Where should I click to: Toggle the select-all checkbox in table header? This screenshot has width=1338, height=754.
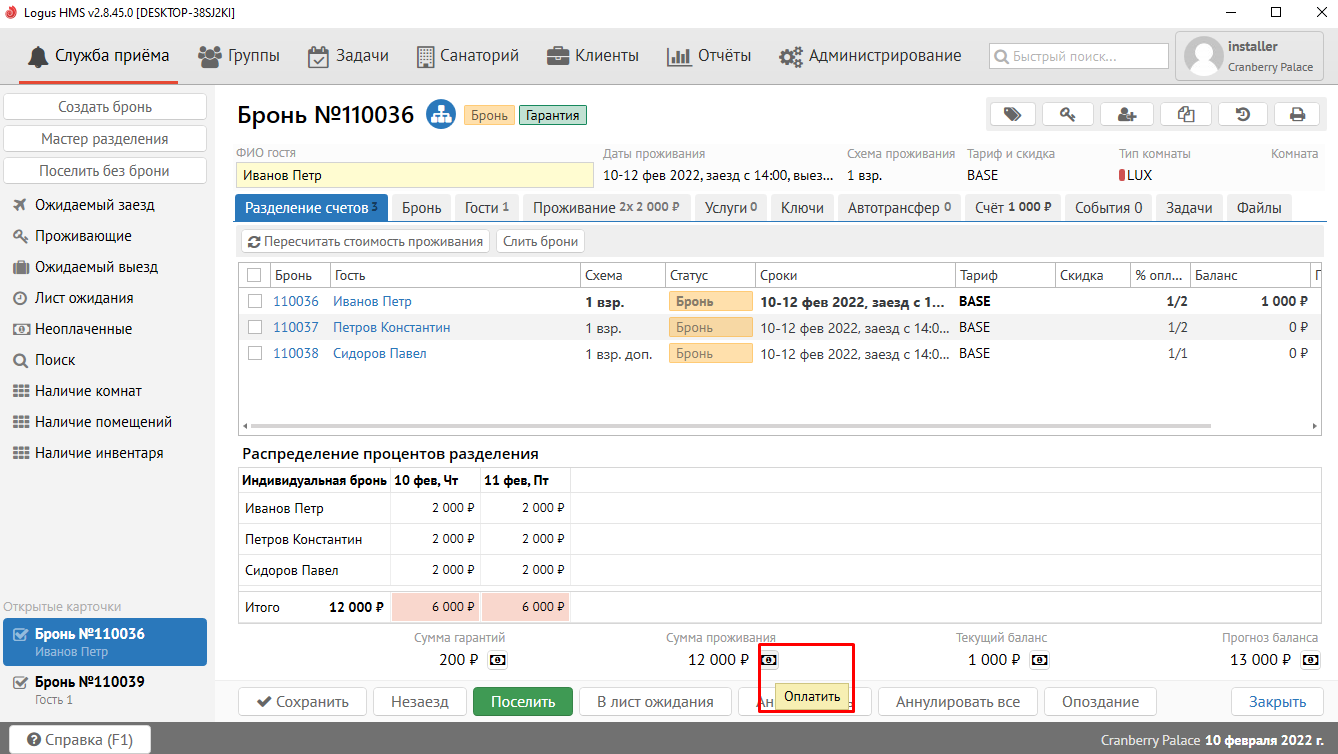coord(255,275)
